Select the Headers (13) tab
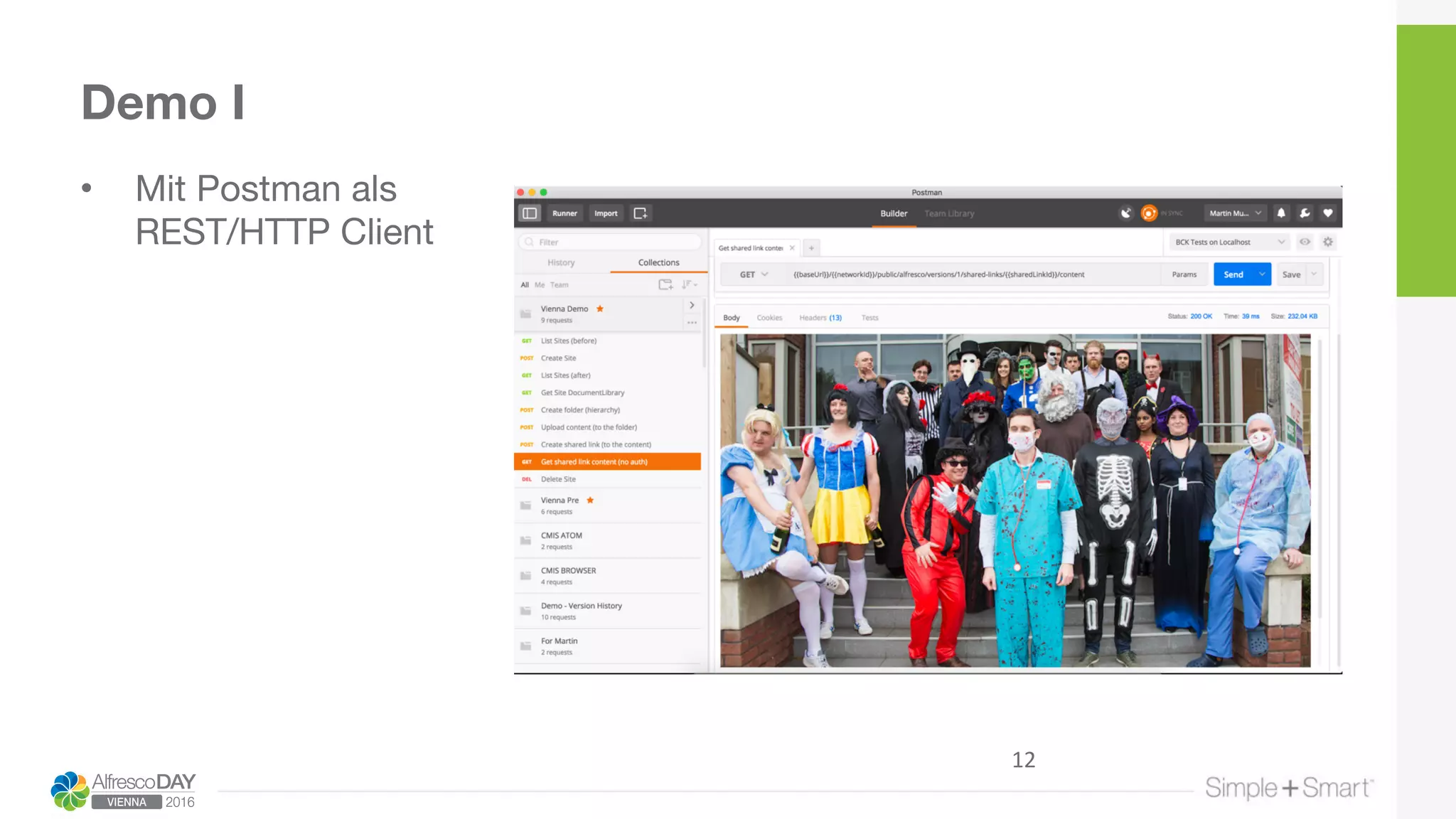 820,318
